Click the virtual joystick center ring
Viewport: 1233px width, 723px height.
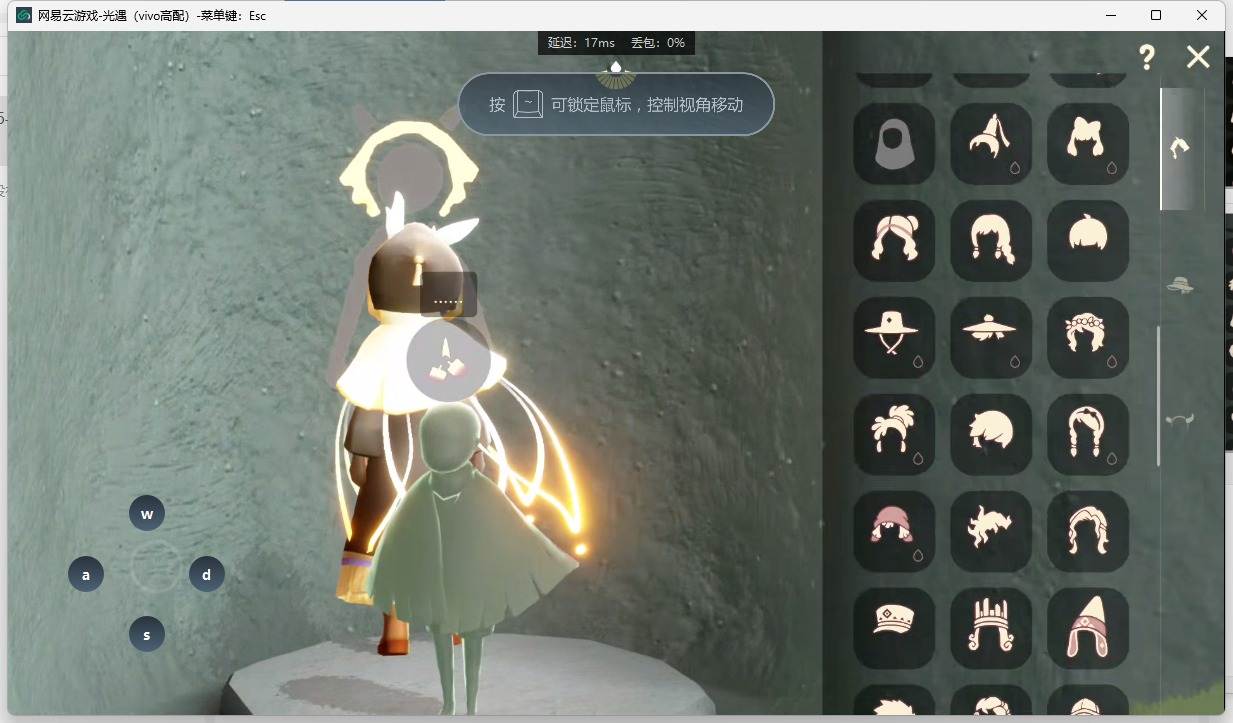tap(155, 566)
